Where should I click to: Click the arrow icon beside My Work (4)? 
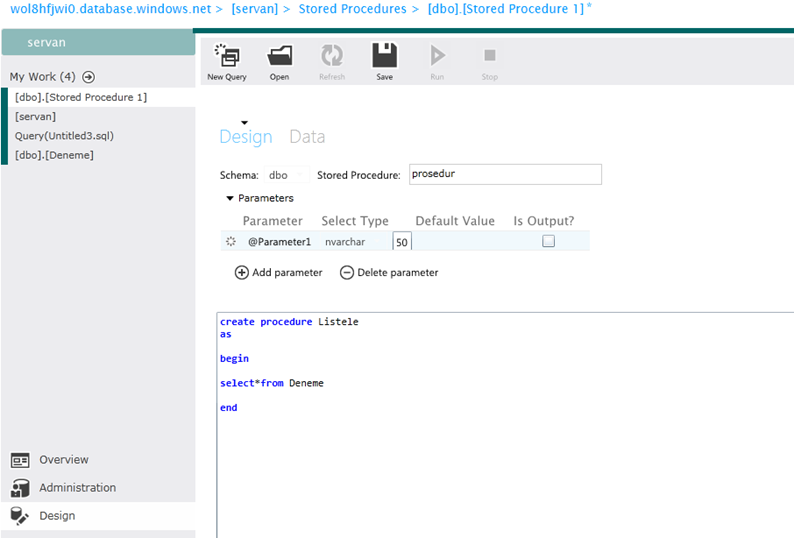(89, 77)
